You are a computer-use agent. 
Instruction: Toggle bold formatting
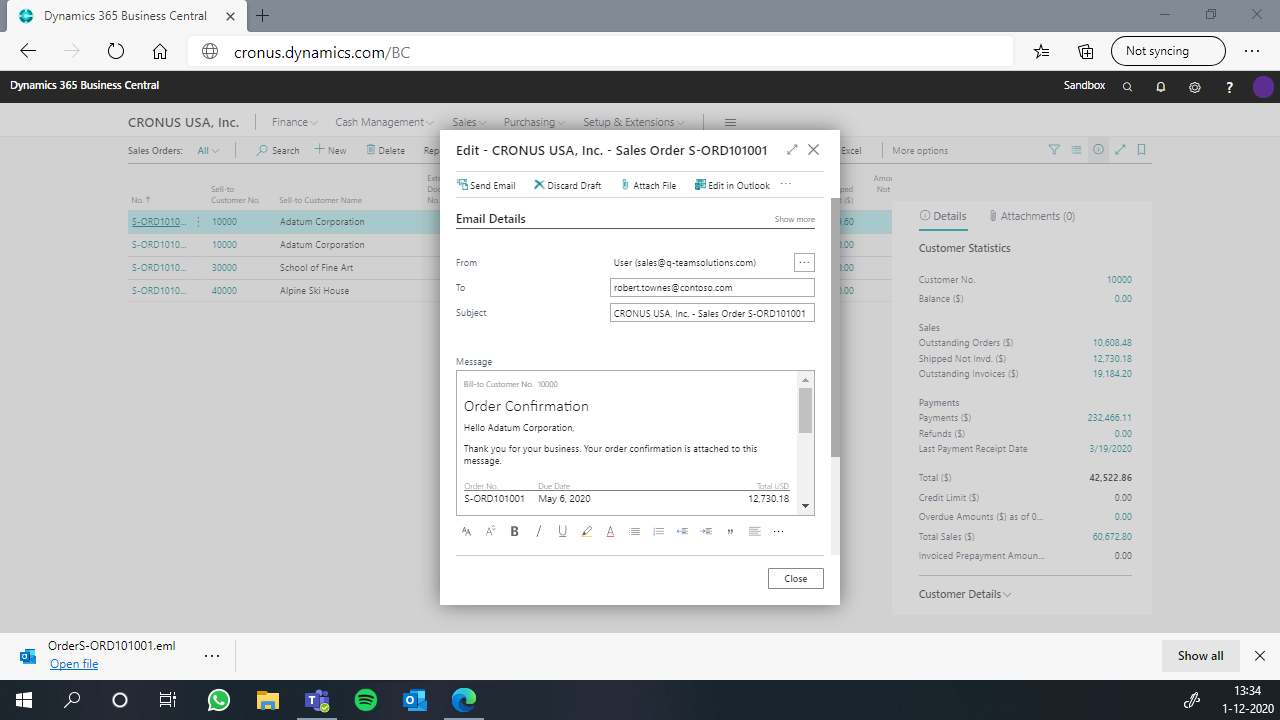[514, 532]
